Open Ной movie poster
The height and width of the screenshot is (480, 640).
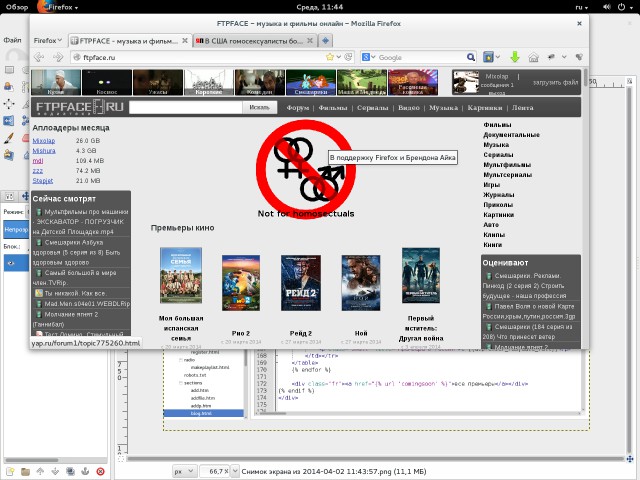coord(361,283)
